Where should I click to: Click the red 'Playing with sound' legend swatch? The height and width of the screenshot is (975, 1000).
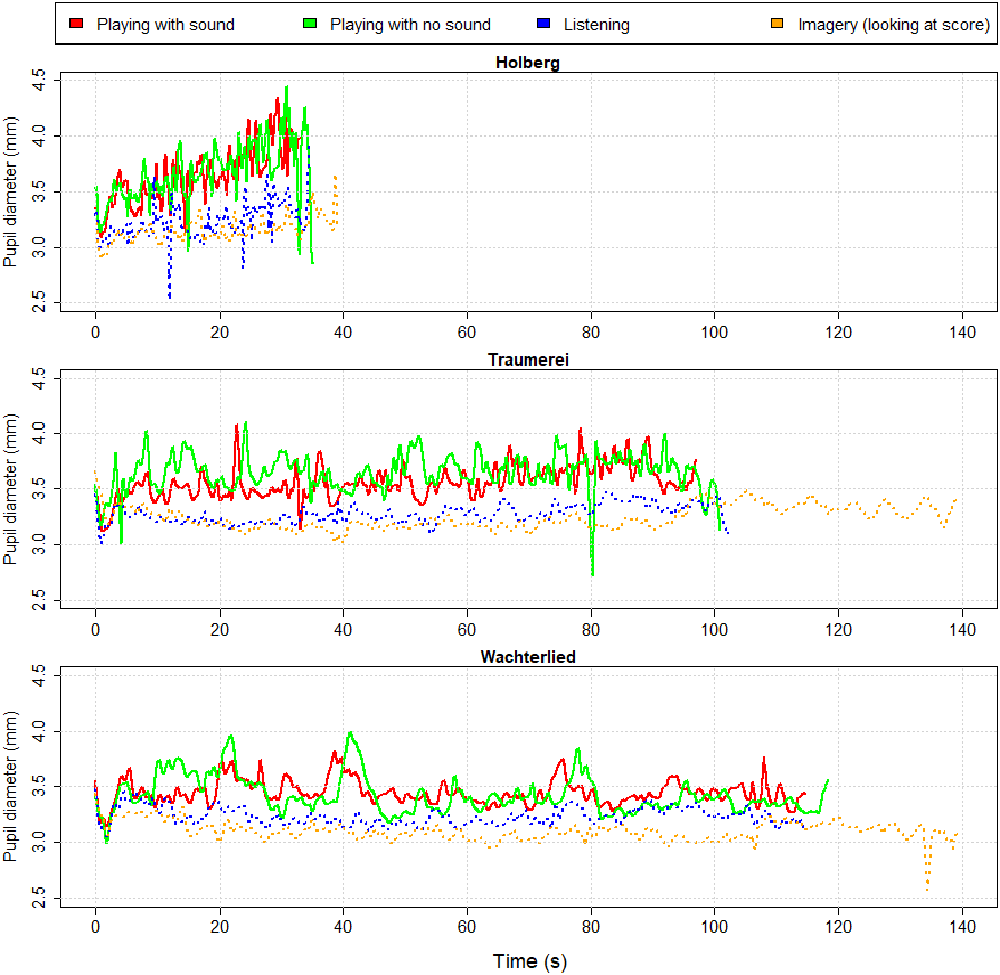[77, 24]
